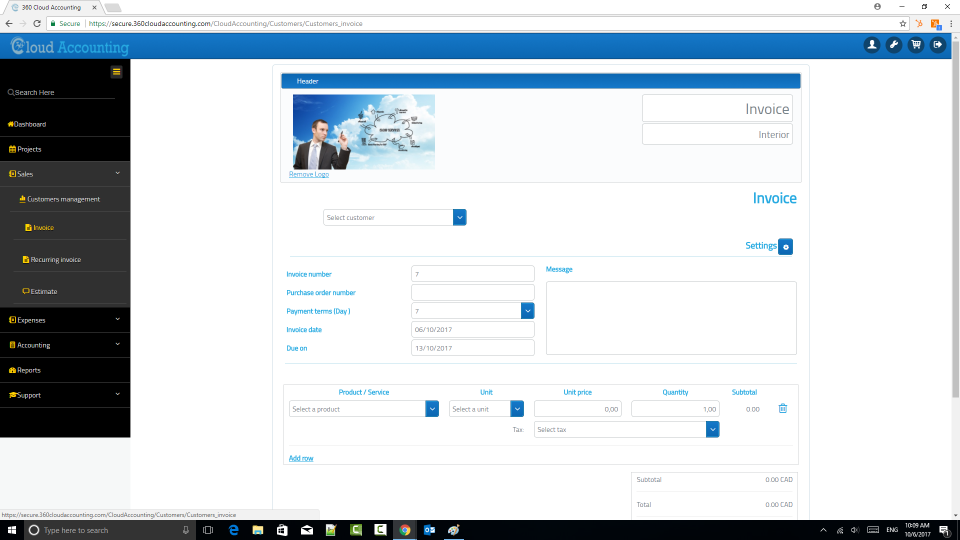Click the search magnifier icon in sidebar
The width and height of the screenshot is (960, 540).
pyautogui.click(x=11, y=92)
